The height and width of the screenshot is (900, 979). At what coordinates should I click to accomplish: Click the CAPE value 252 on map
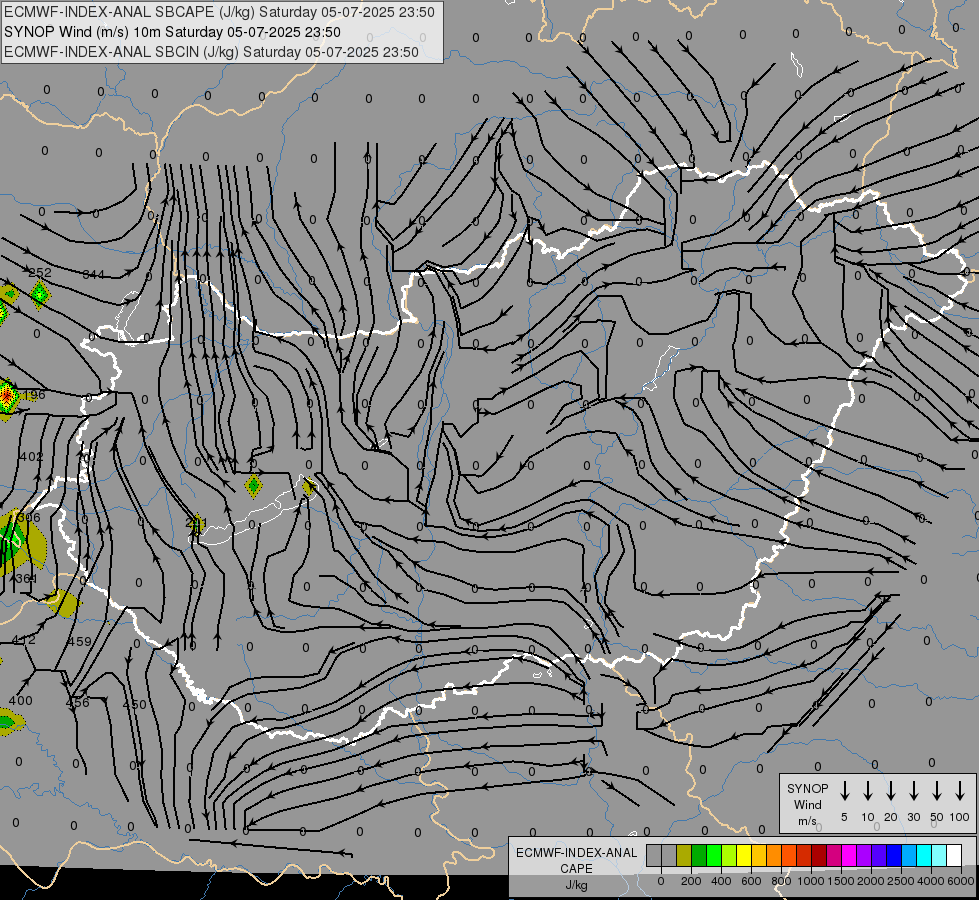click(40, 272)
